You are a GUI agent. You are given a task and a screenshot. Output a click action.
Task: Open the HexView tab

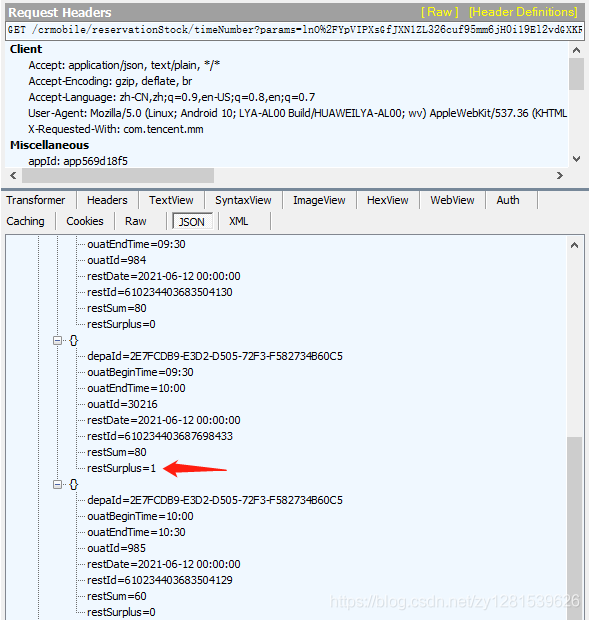[x=388, y=200]
